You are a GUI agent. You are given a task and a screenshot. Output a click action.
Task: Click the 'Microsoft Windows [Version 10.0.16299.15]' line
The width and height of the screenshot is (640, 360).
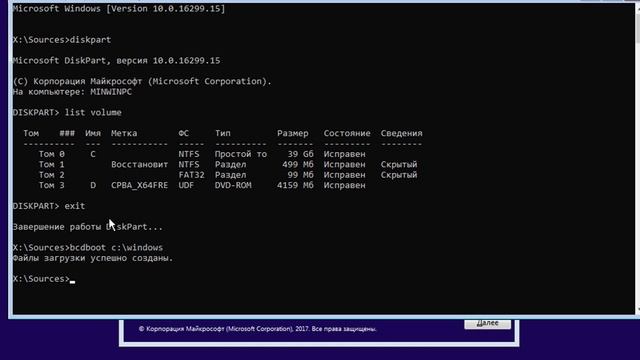[119, 9]
